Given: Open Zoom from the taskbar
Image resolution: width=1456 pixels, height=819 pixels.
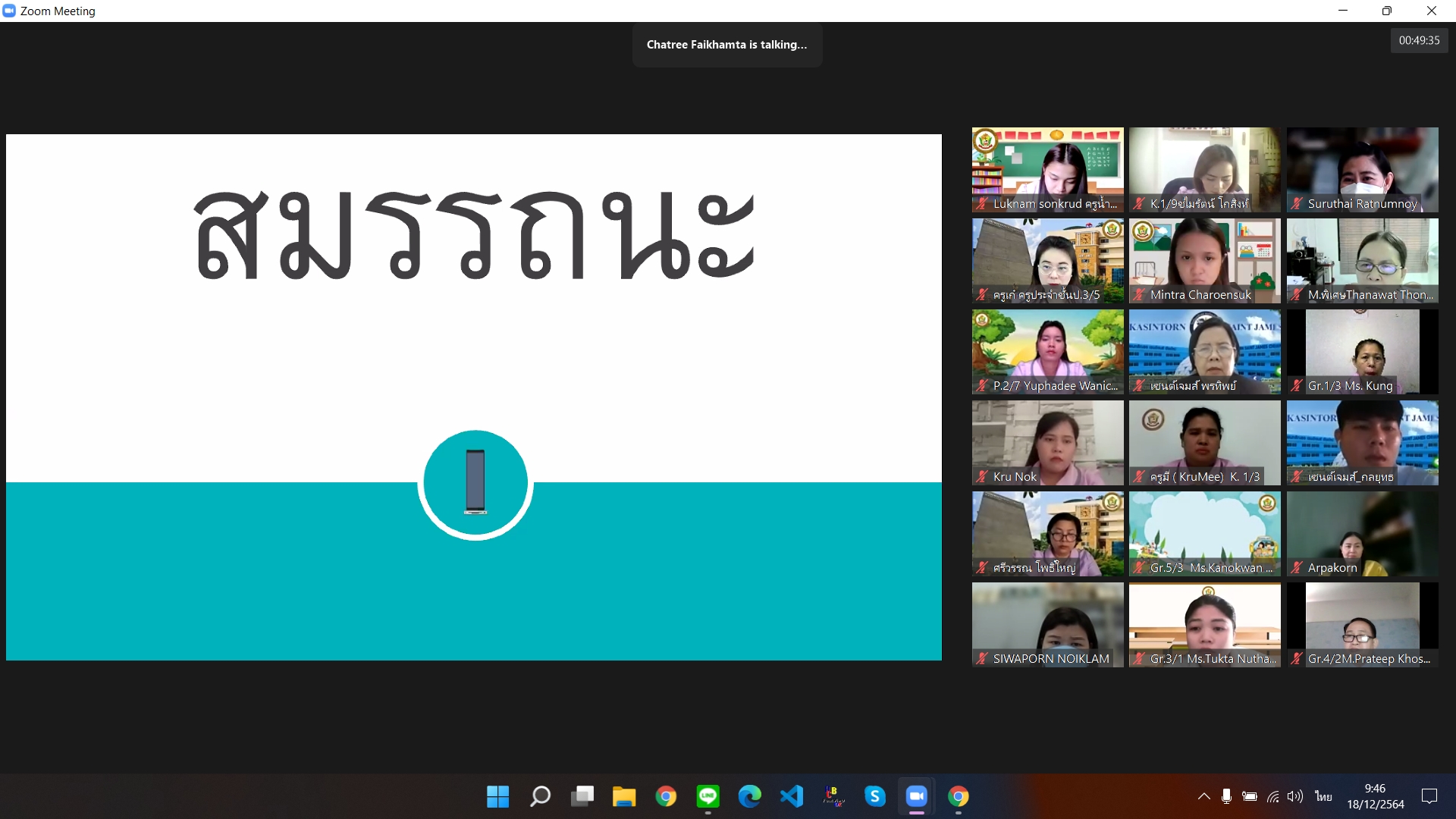Looking at the screenshot, I should point(916,796).
